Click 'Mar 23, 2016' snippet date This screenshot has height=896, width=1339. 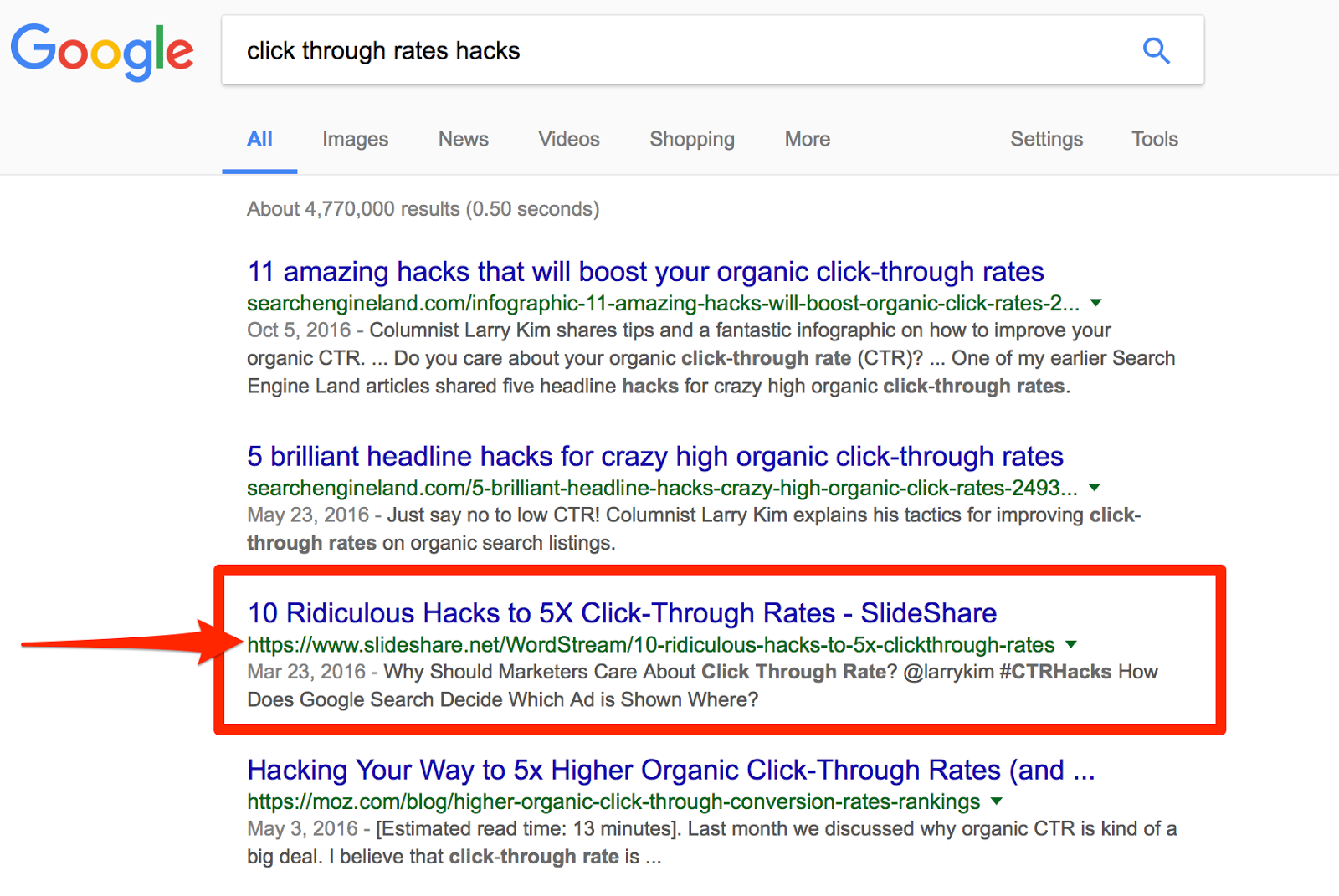tap(306, 672)
